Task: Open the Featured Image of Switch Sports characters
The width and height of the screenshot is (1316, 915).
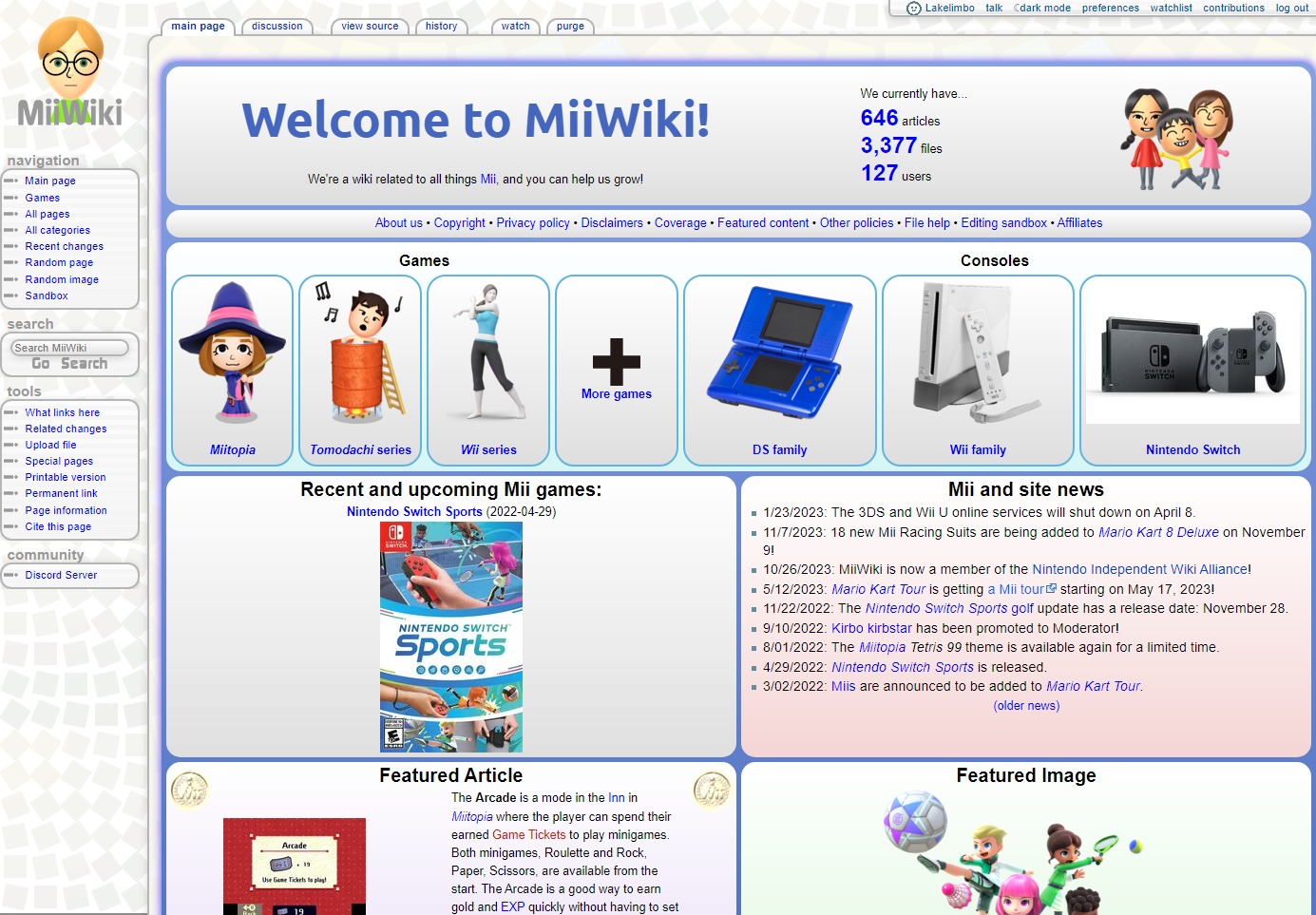Action: click(1012, 852)
